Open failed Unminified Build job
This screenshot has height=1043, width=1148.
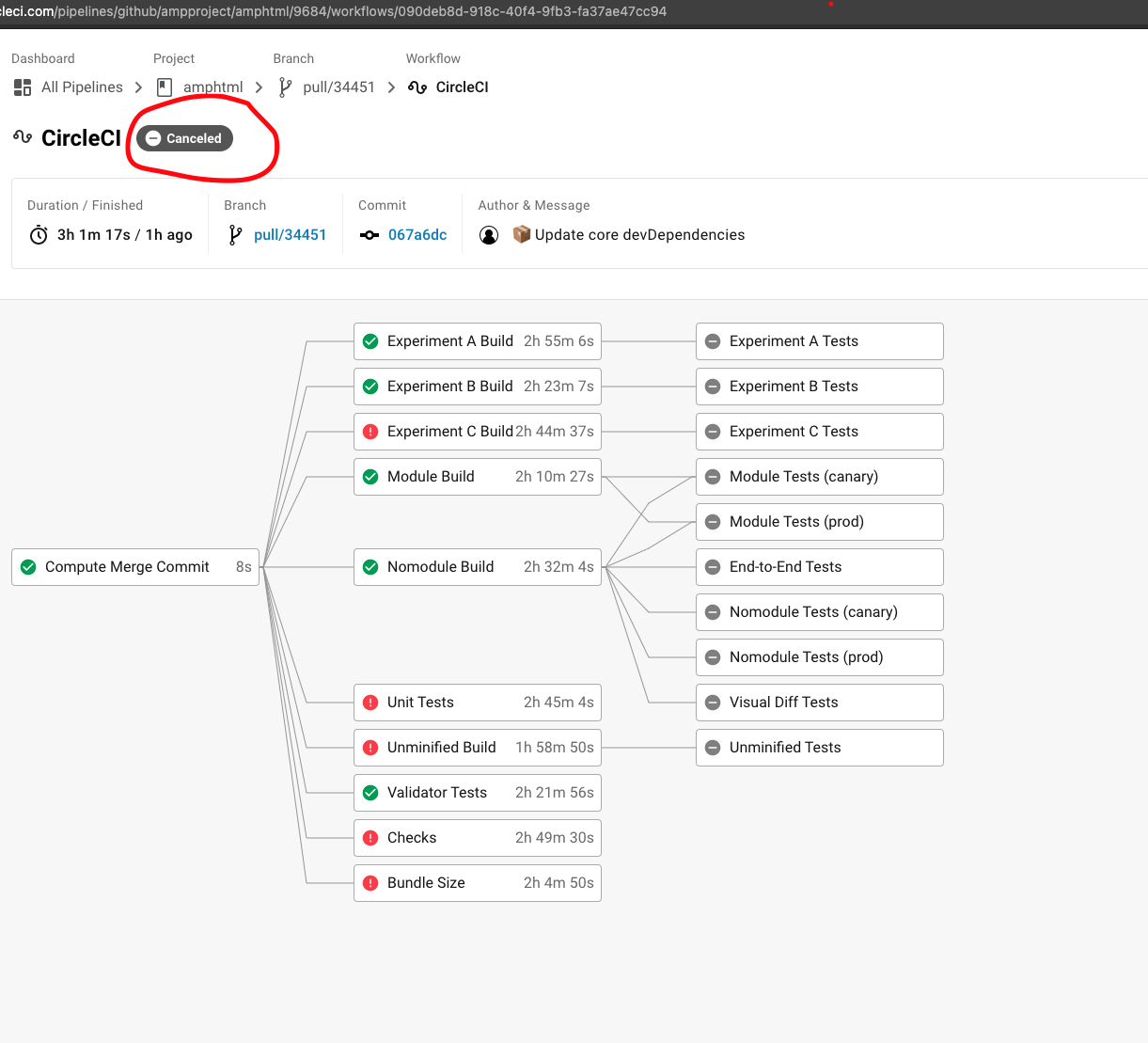[x=478, y=748]
